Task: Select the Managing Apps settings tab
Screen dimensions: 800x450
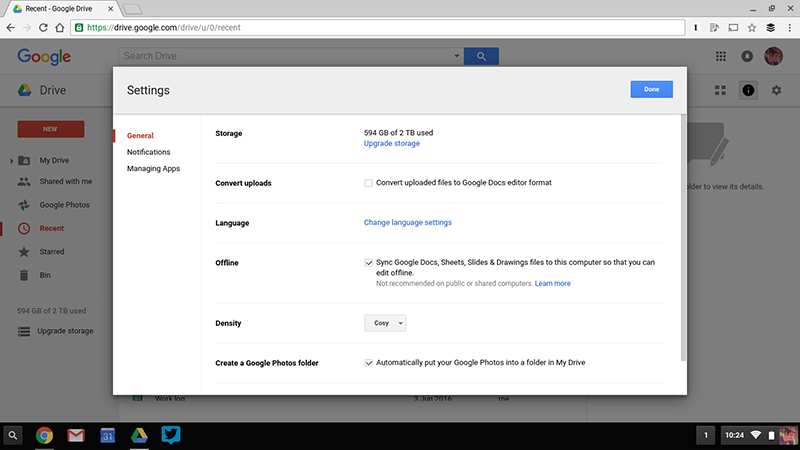Action: point(154,168)
